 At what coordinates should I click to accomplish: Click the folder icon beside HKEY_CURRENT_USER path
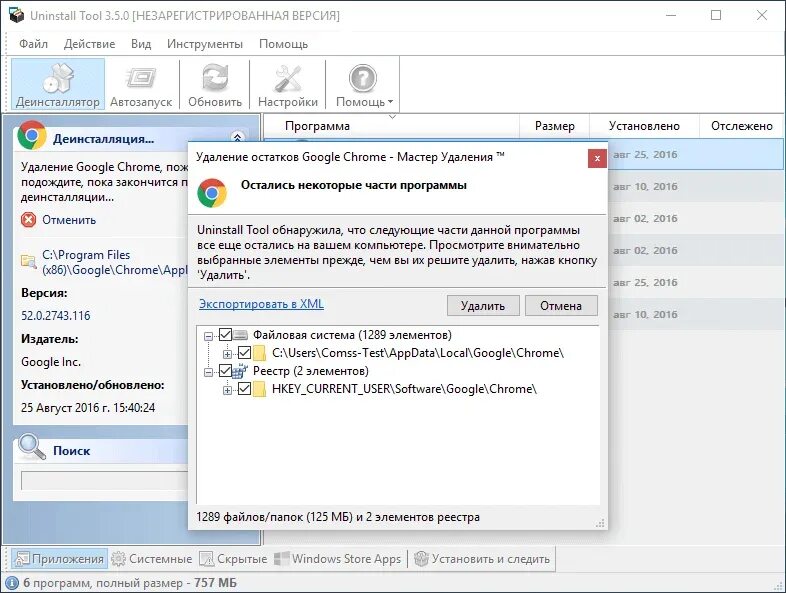click(x=259, y=389)
